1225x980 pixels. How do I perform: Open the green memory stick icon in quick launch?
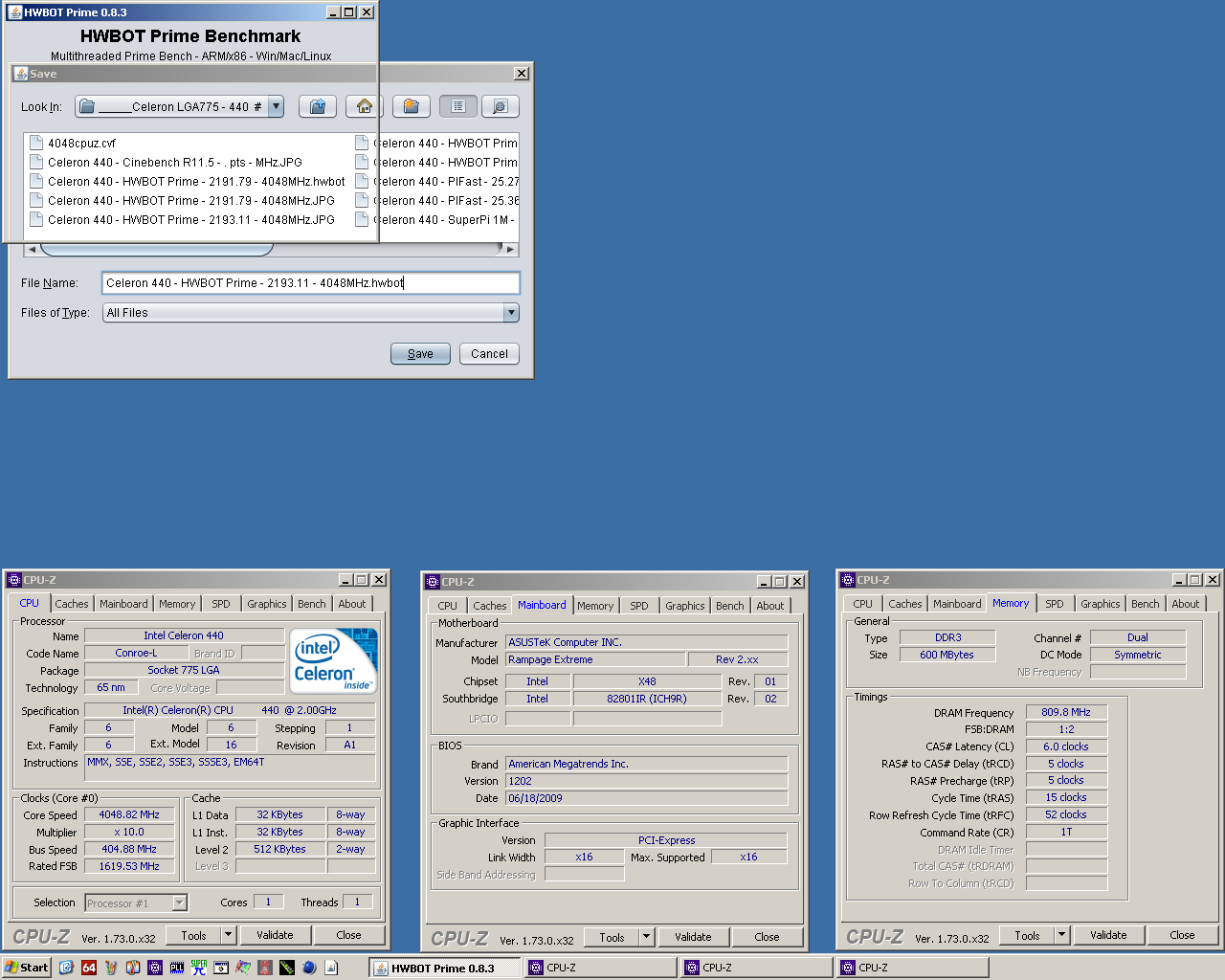point(287,968)
